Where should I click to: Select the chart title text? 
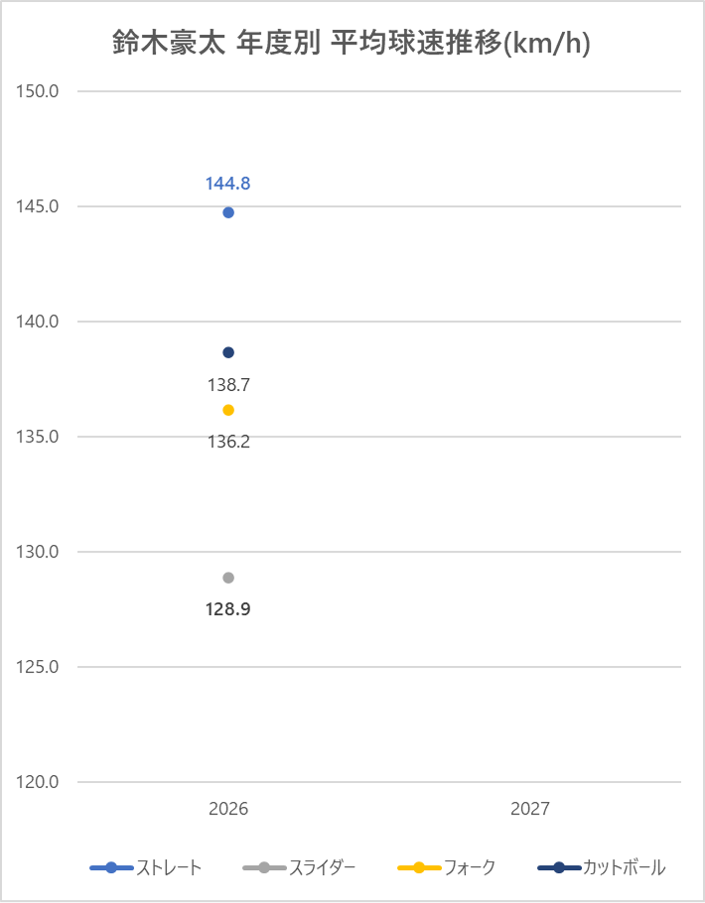pos(351,44)
